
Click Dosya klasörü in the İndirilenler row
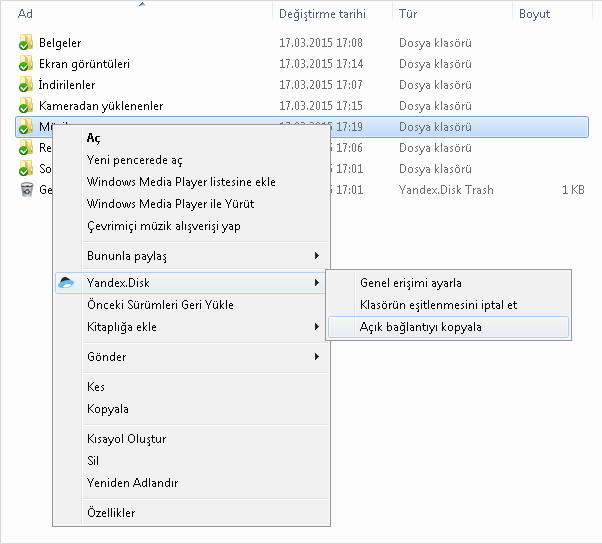click(x=435, y=85)
